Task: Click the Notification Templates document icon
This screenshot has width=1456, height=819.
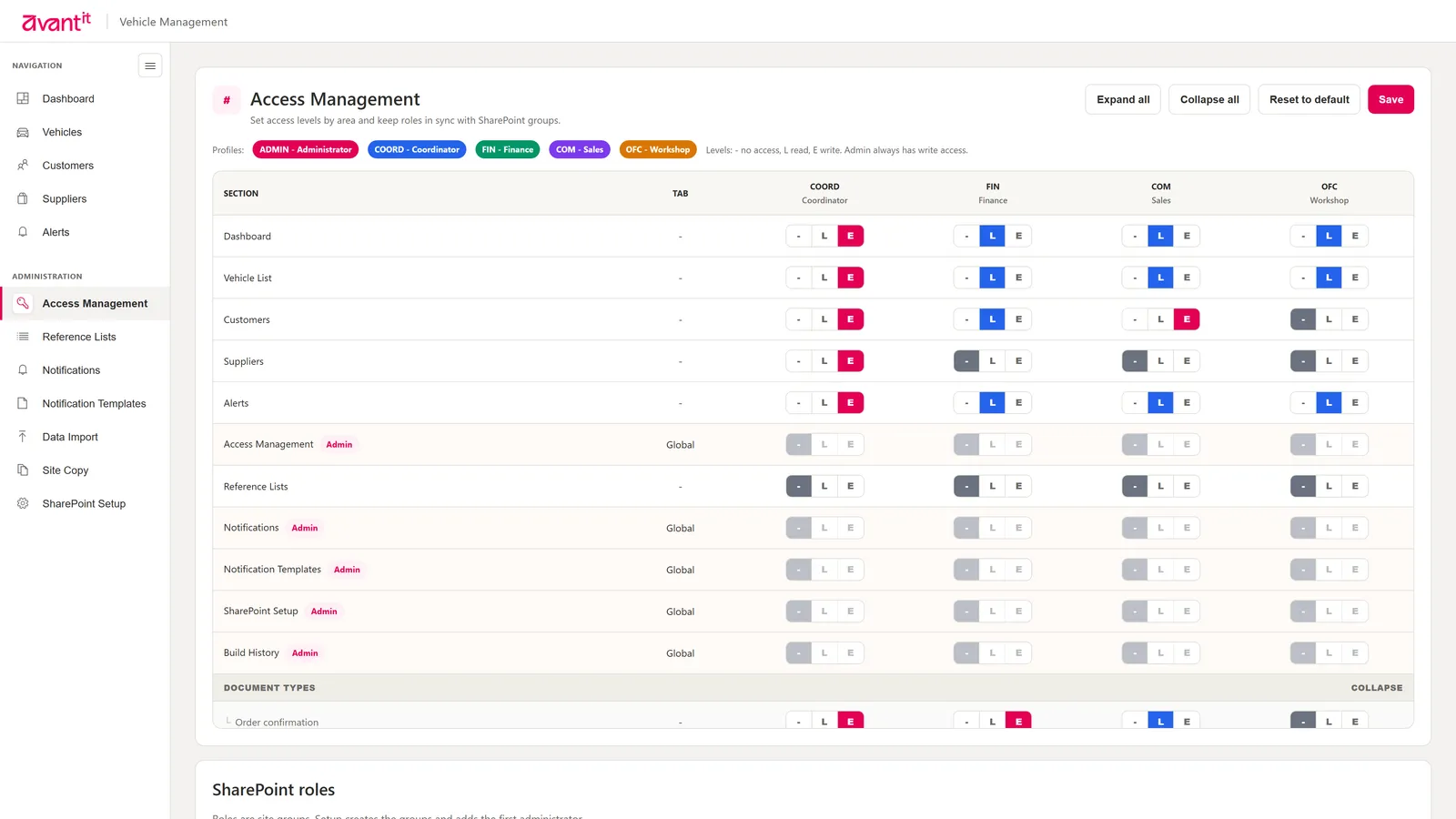Action: [23, 403]
